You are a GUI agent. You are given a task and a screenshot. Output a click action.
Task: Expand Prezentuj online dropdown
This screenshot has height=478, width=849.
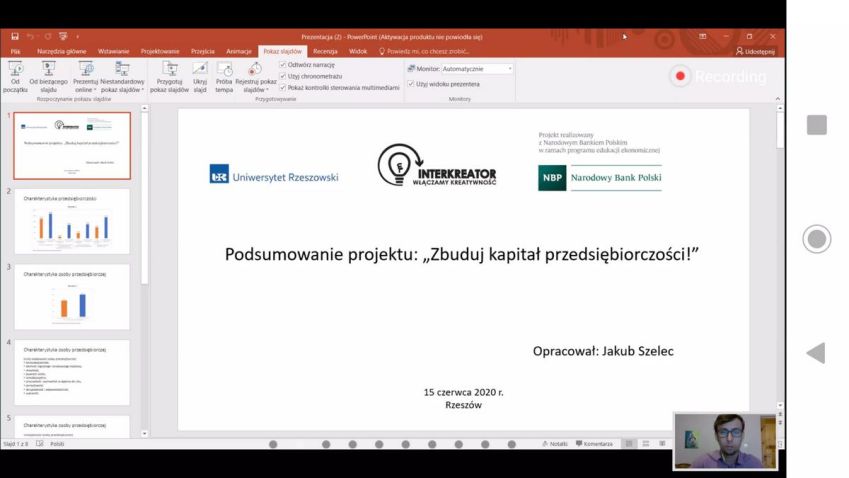[x=86, y=88]
